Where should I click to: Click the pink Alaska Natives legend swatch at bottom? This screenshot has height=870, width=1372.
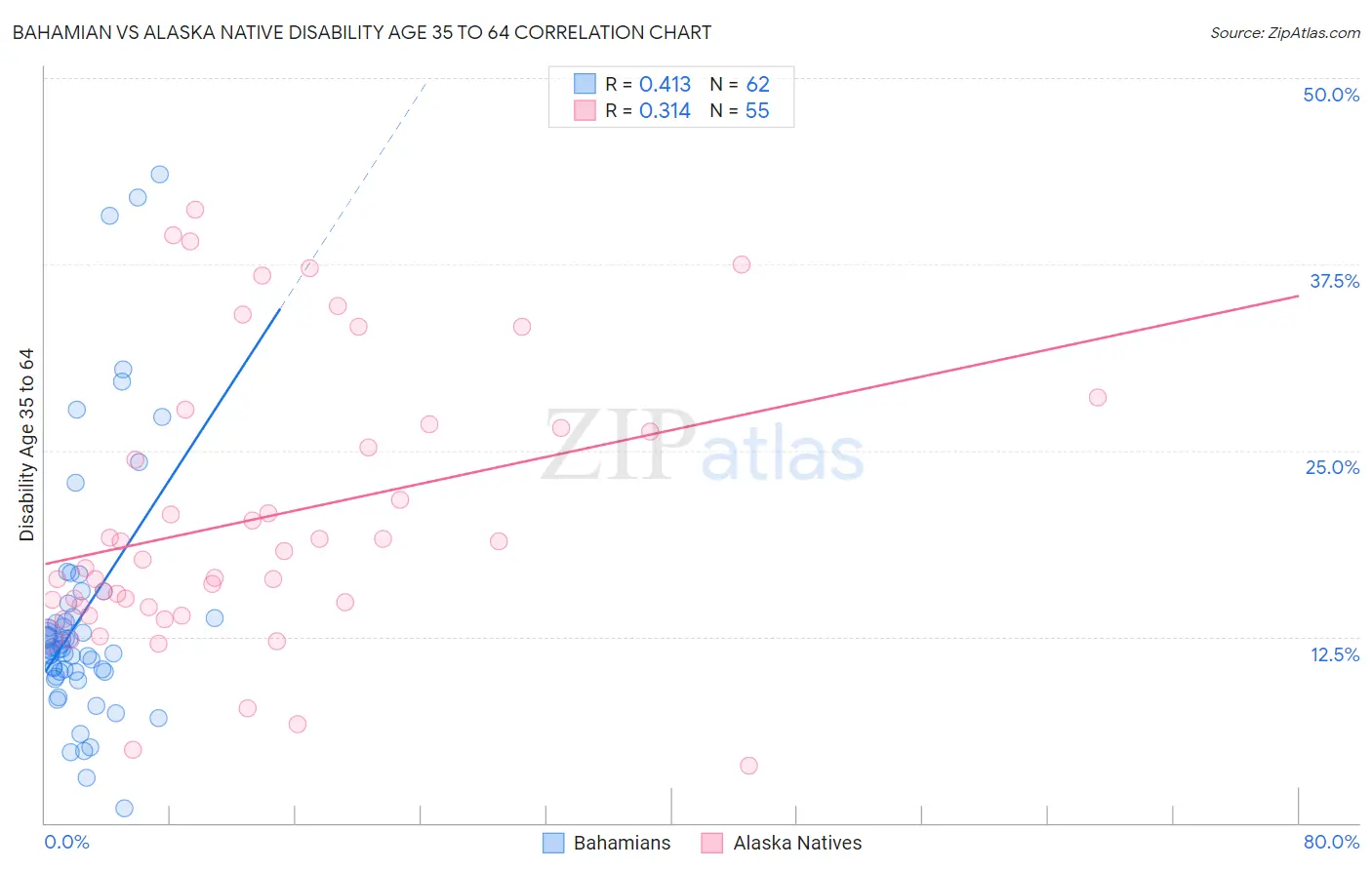[711, 843]
